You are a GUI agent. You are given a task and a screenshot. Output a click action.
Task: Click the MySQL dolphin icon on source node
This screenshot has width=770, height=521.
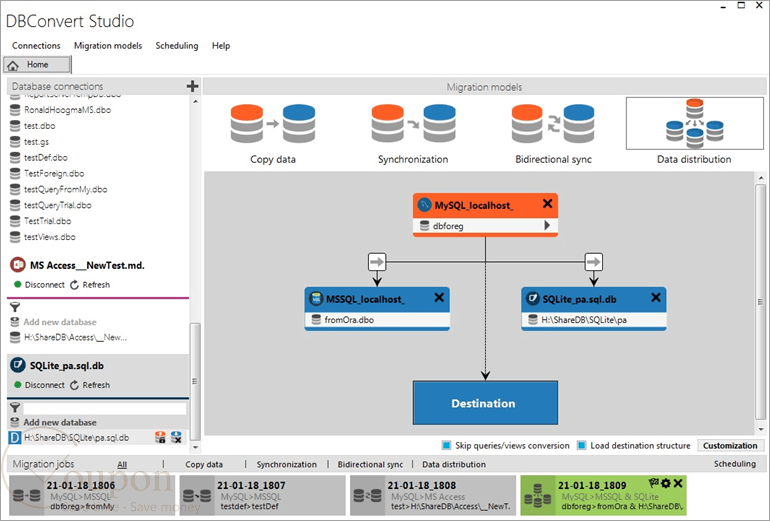pyautogui.click(x=424, y=205)
